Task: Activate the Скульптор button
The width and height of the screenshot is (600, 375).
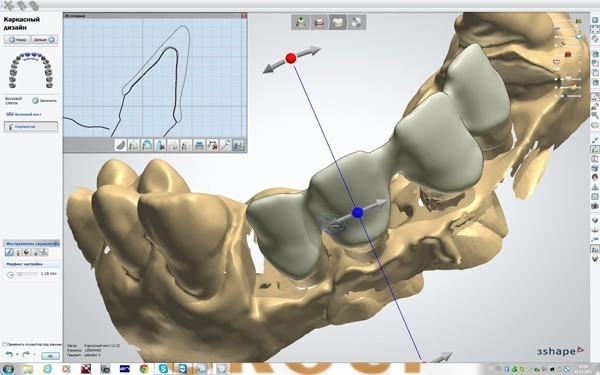Action: (x=31, y=126)
